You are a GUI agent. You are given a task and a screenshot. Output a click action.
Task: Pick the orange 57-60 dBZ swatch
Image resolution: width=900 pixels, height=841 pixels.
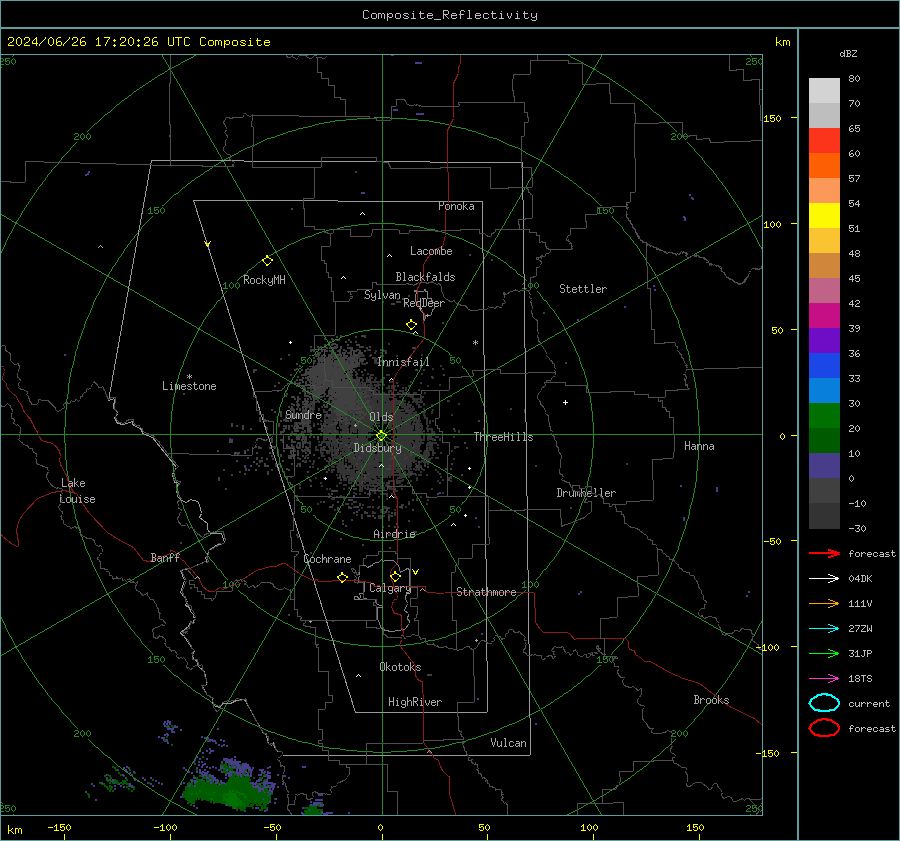(824, 166)
